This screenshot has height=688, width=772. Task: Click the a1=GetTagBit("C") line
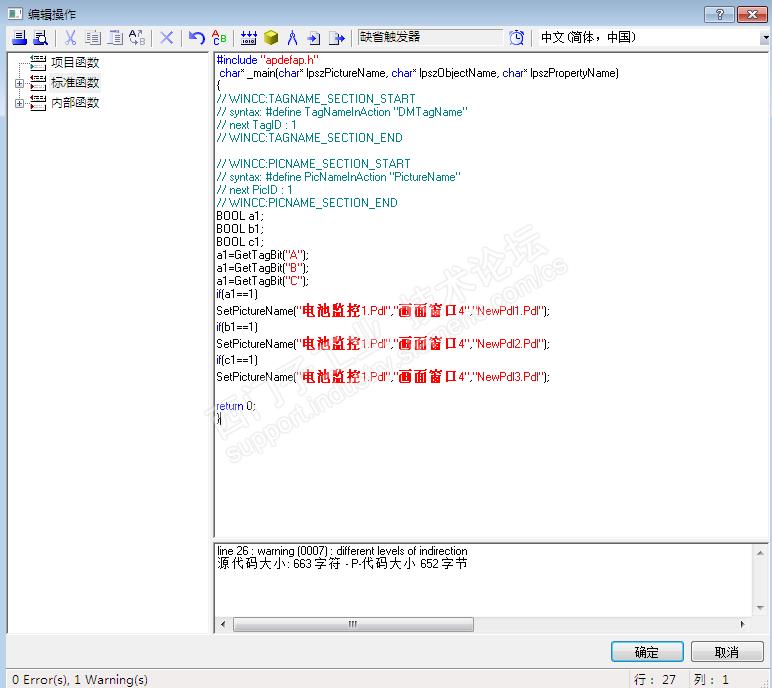262,281
